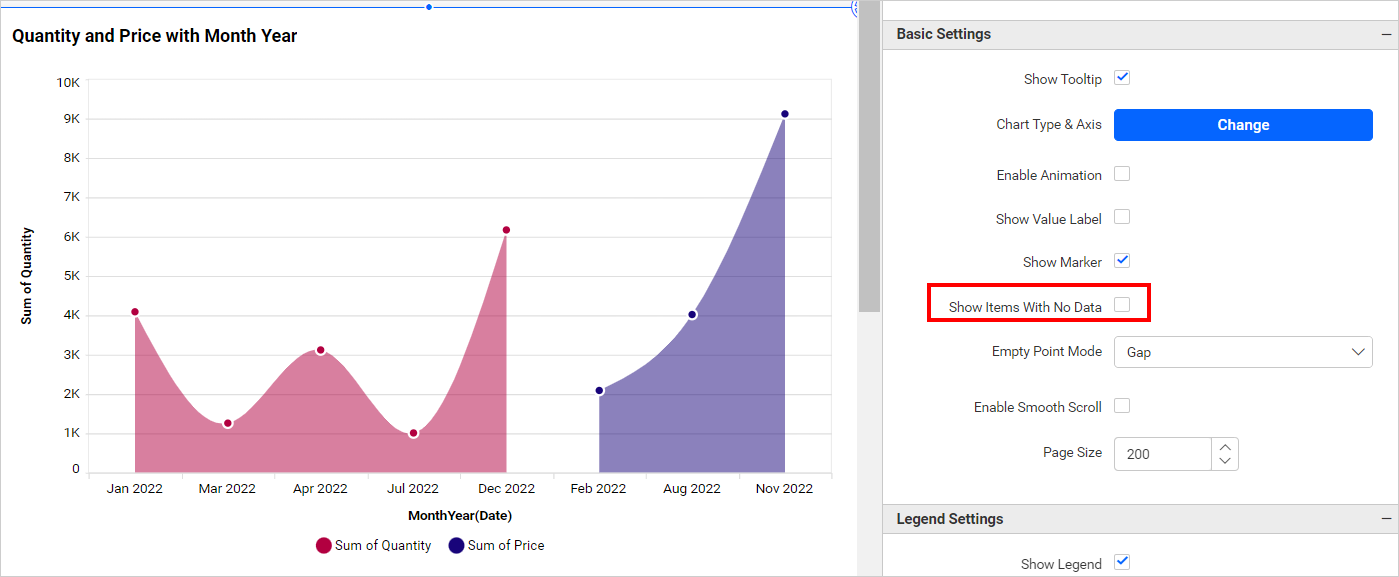Click the Sum of Quantity legend marker
Image resolution: width=1399 pixels, height=577 pixels.
[x=324, y=546]
